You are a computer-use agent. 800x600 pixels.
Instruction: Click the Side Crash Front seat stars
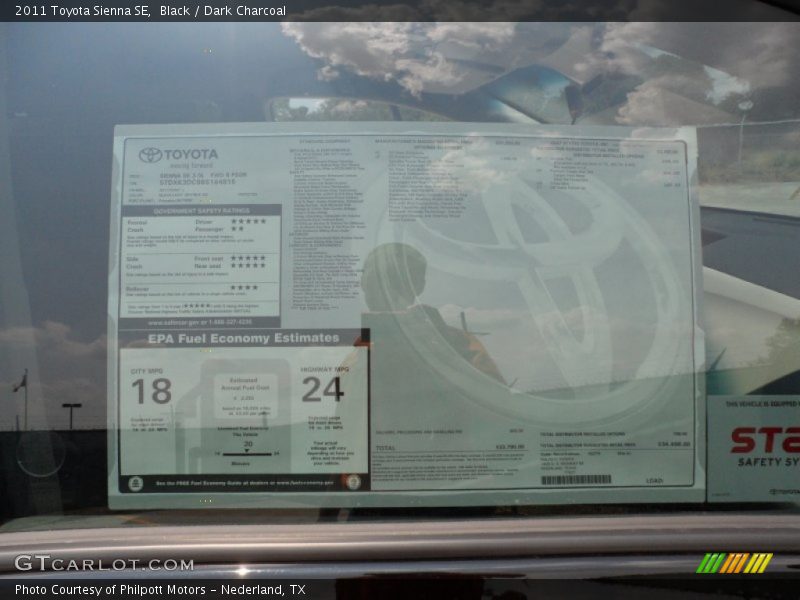[248, 258]
